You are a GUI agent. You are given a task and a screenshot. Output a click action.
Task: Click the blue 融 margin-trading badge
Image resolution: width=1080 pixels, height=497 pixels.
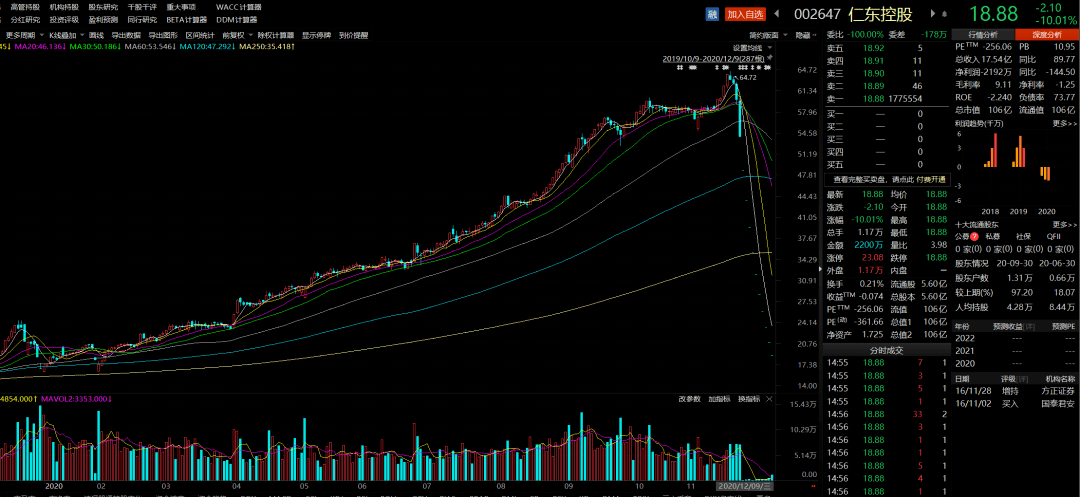[713, 13]
